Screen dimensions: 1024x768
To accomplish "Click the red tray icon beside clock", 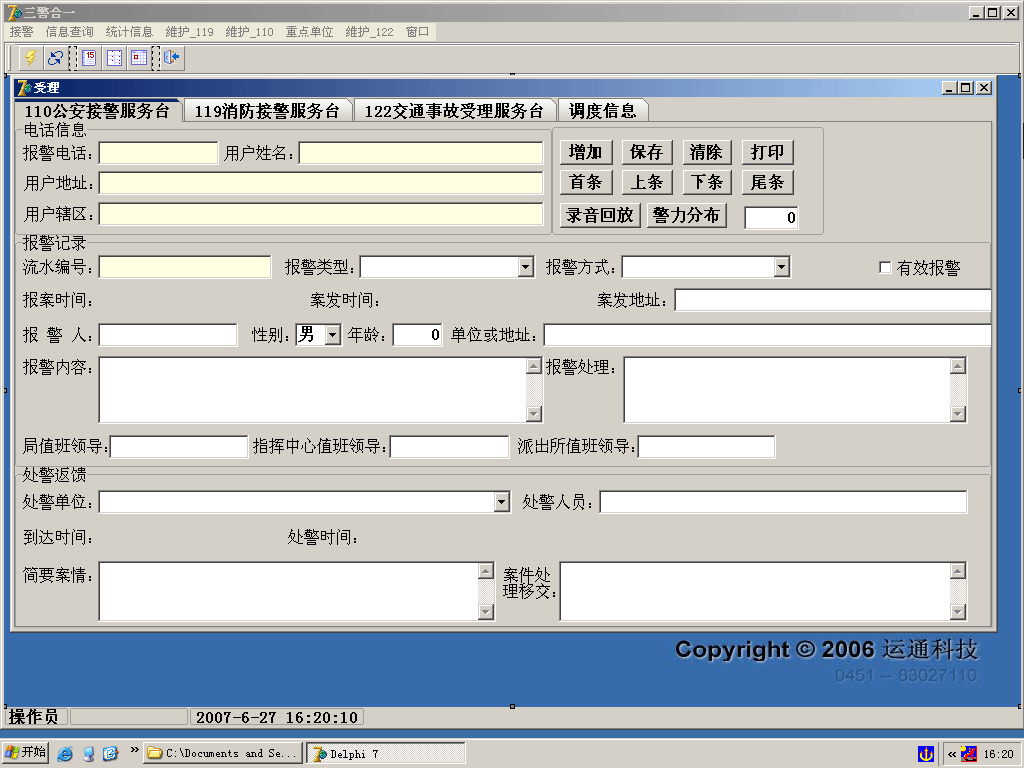I will pyautogui.click(x=969, y=754).
